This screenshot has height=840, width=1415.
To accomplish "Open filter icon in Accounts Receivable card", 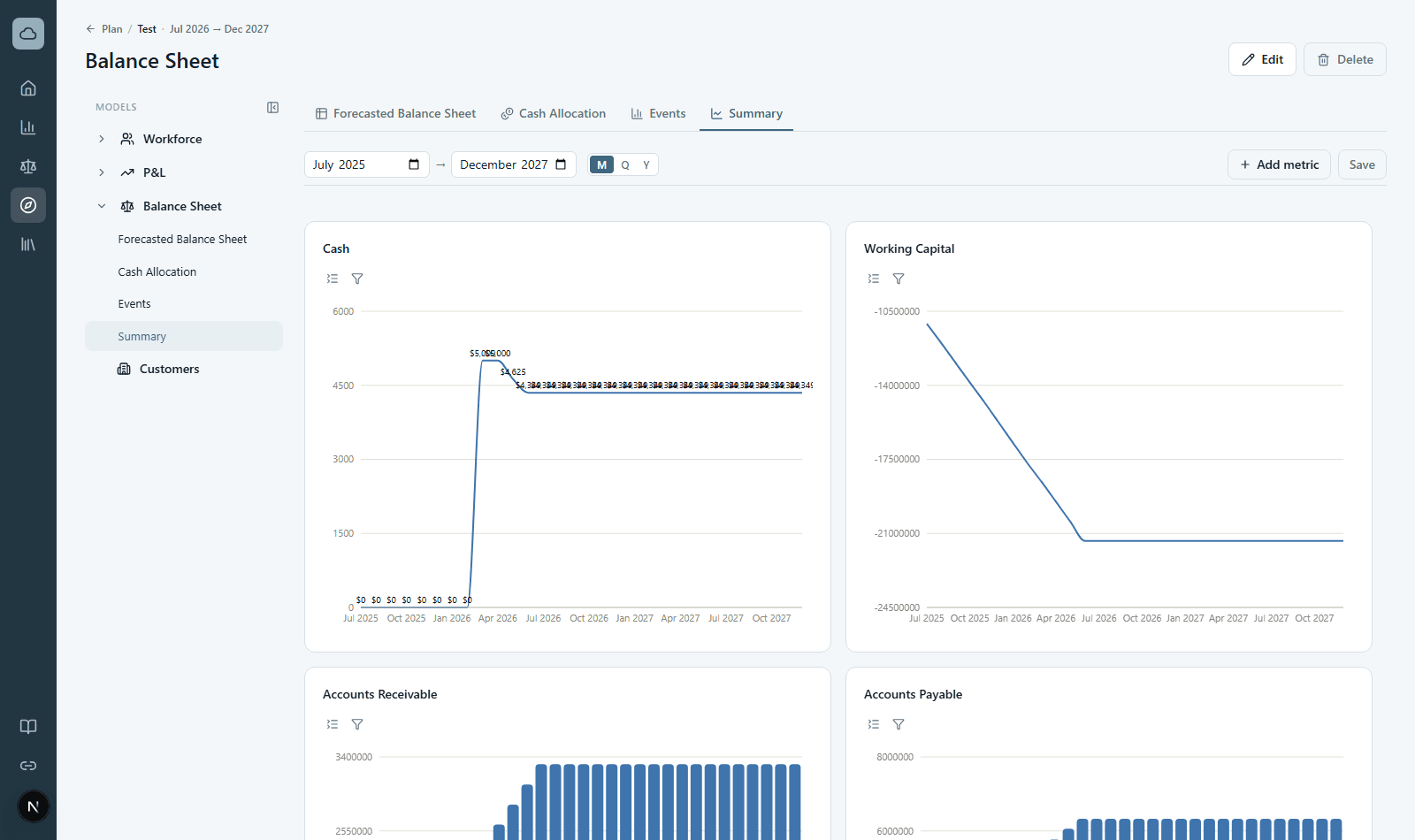I will (x=357, y=724).
